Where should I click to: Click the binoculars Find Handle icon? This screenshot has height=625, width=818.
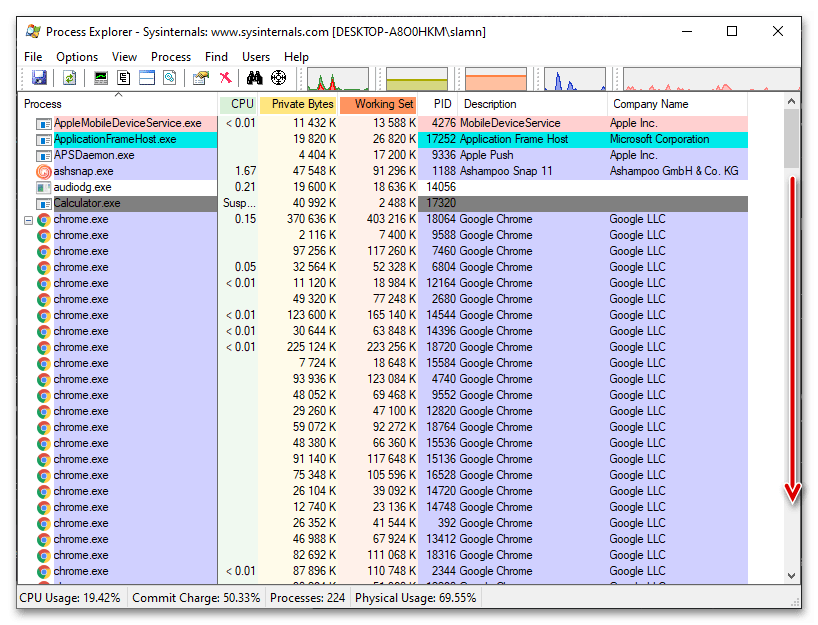point(254,78)
